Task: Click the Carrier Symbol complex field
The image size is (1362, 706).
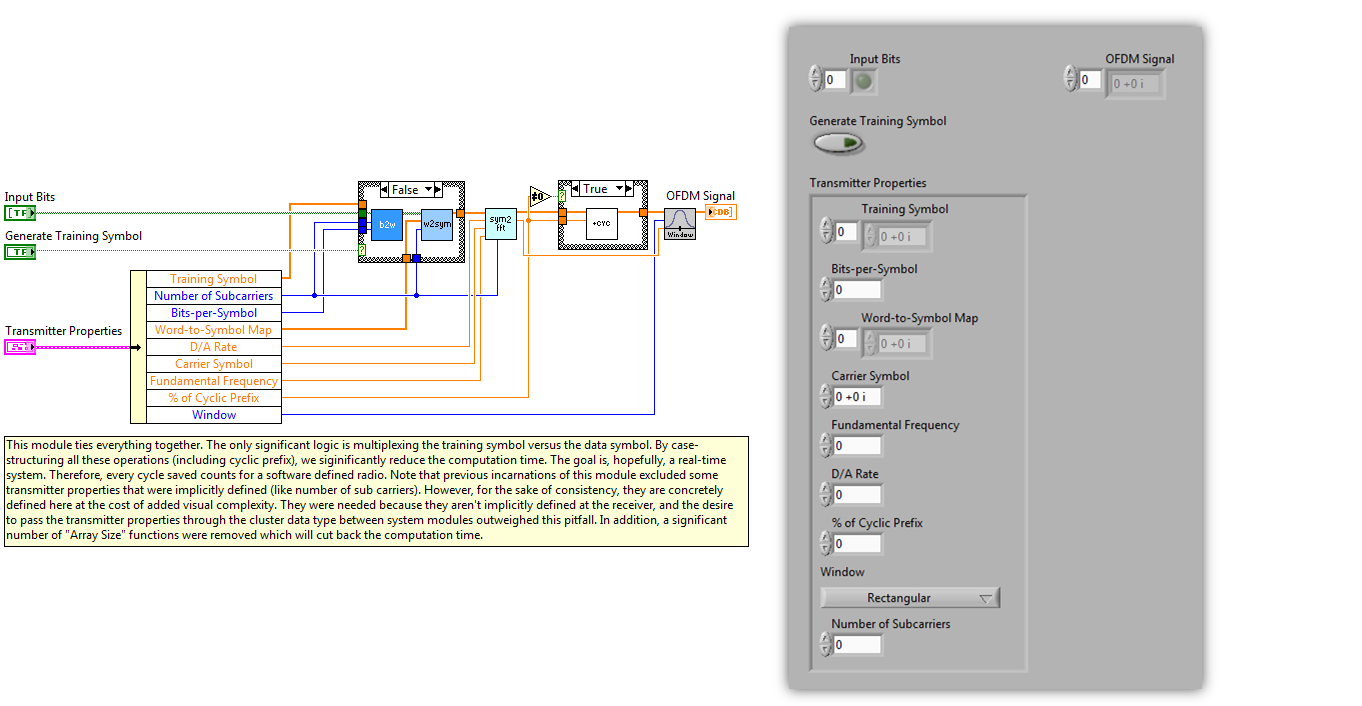Action: (x=857, y=397)
